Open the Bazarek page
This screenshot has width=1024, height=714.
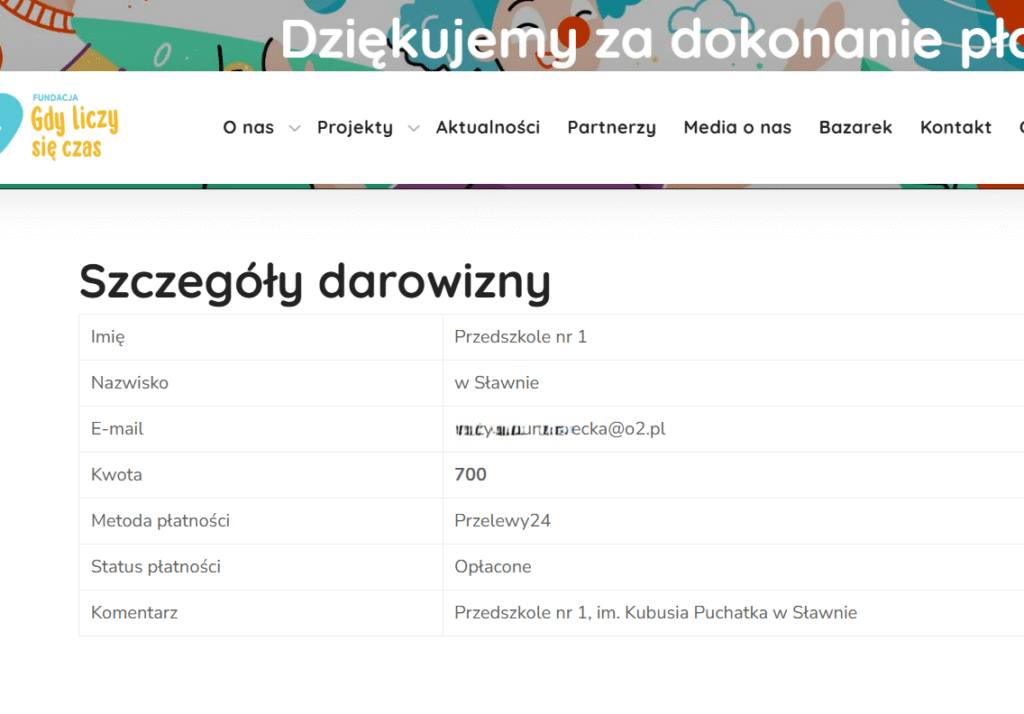(855, 127)
